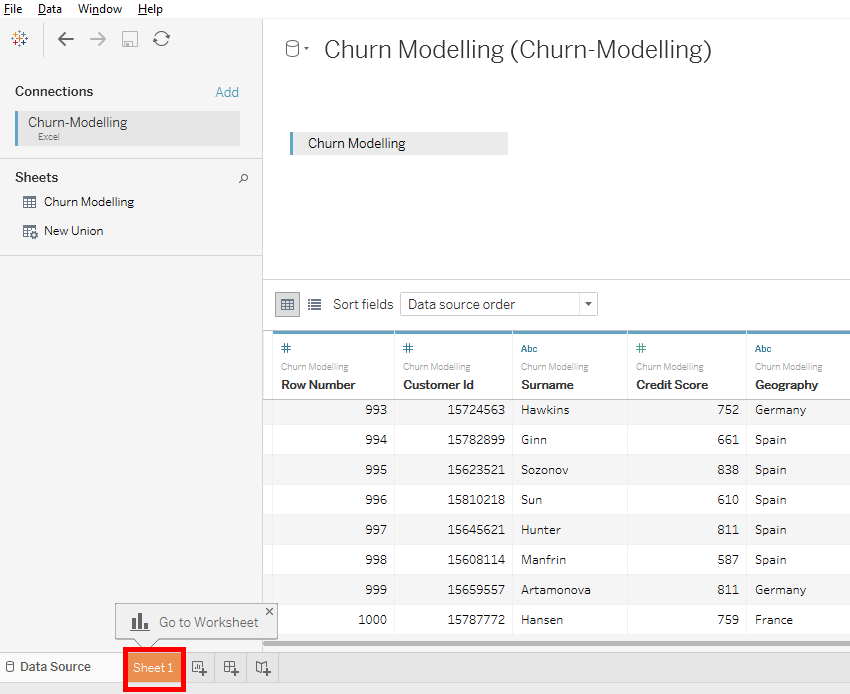Click Add connection link
The width and height of the screenshot is (850, 694).
pos(227,92)
